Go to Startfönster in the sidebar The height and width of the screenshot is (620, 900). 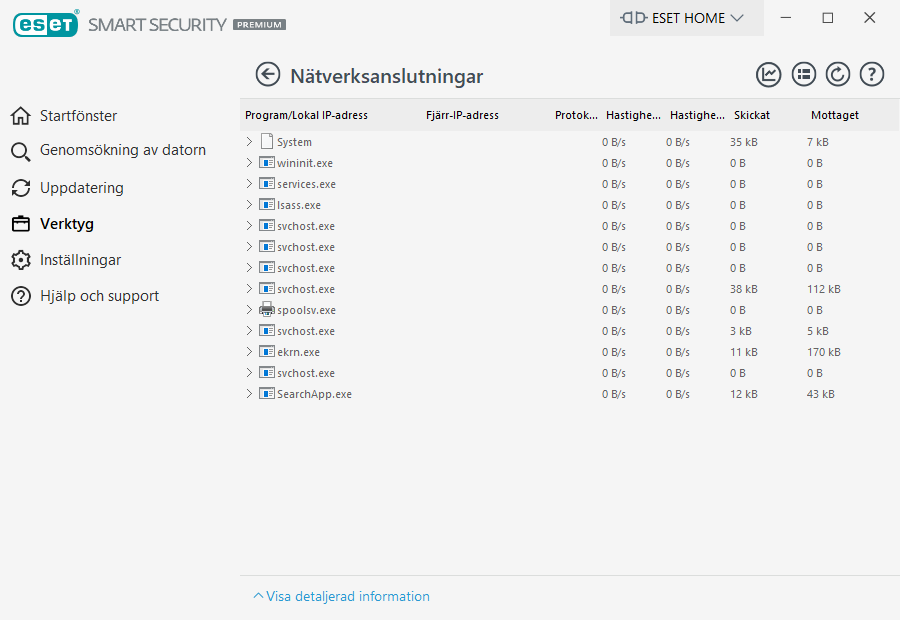pos(78,116)
